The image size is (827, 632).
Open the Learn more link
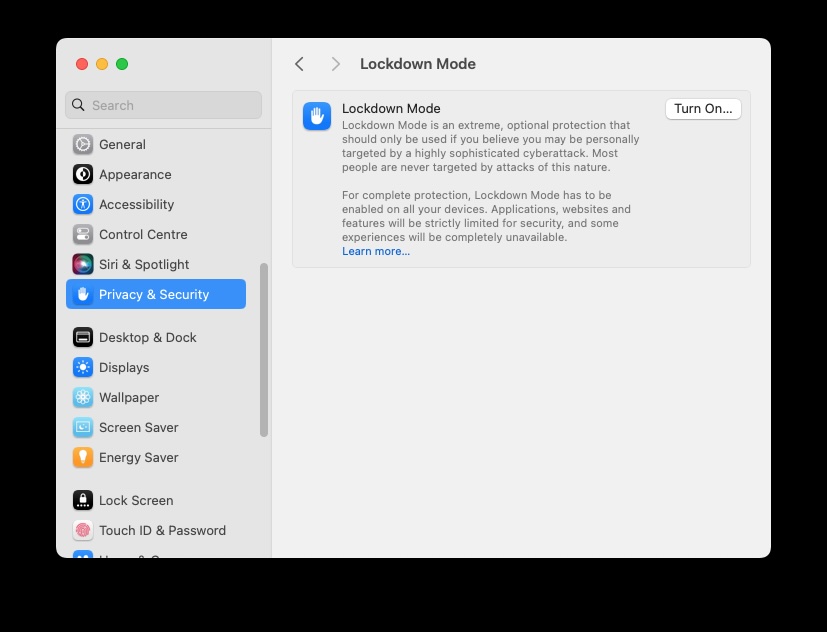[375, 251]
